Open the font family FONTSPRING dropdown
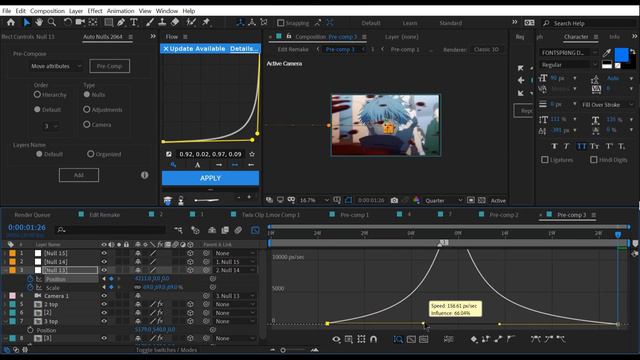 click(x=569, y=53)
